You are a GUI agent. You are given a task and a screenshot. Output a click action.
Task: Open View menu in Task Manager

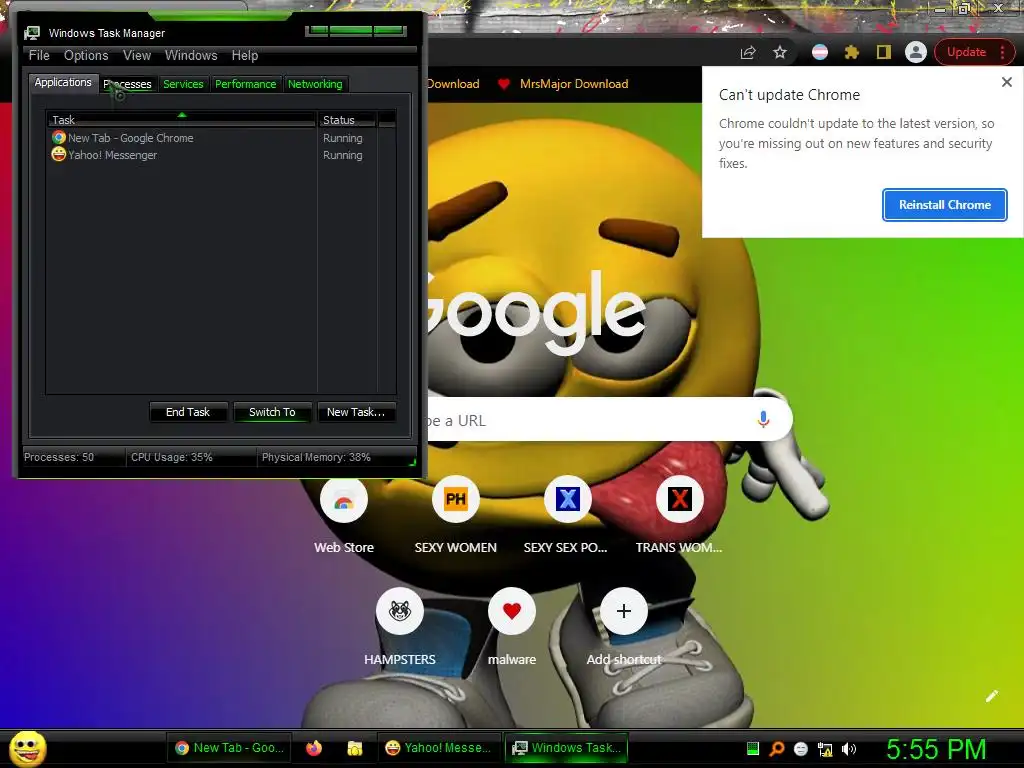[137, 56]
